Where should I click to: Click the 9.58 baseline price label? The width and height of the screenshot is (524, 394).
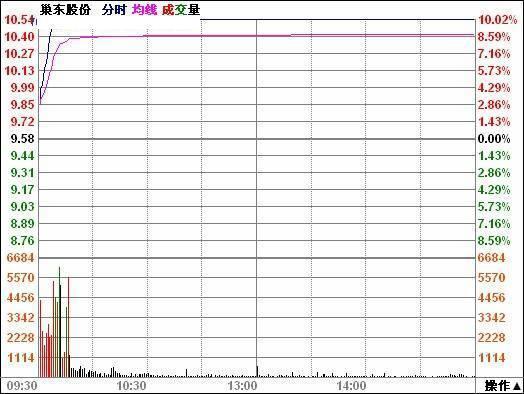point(22,138)
